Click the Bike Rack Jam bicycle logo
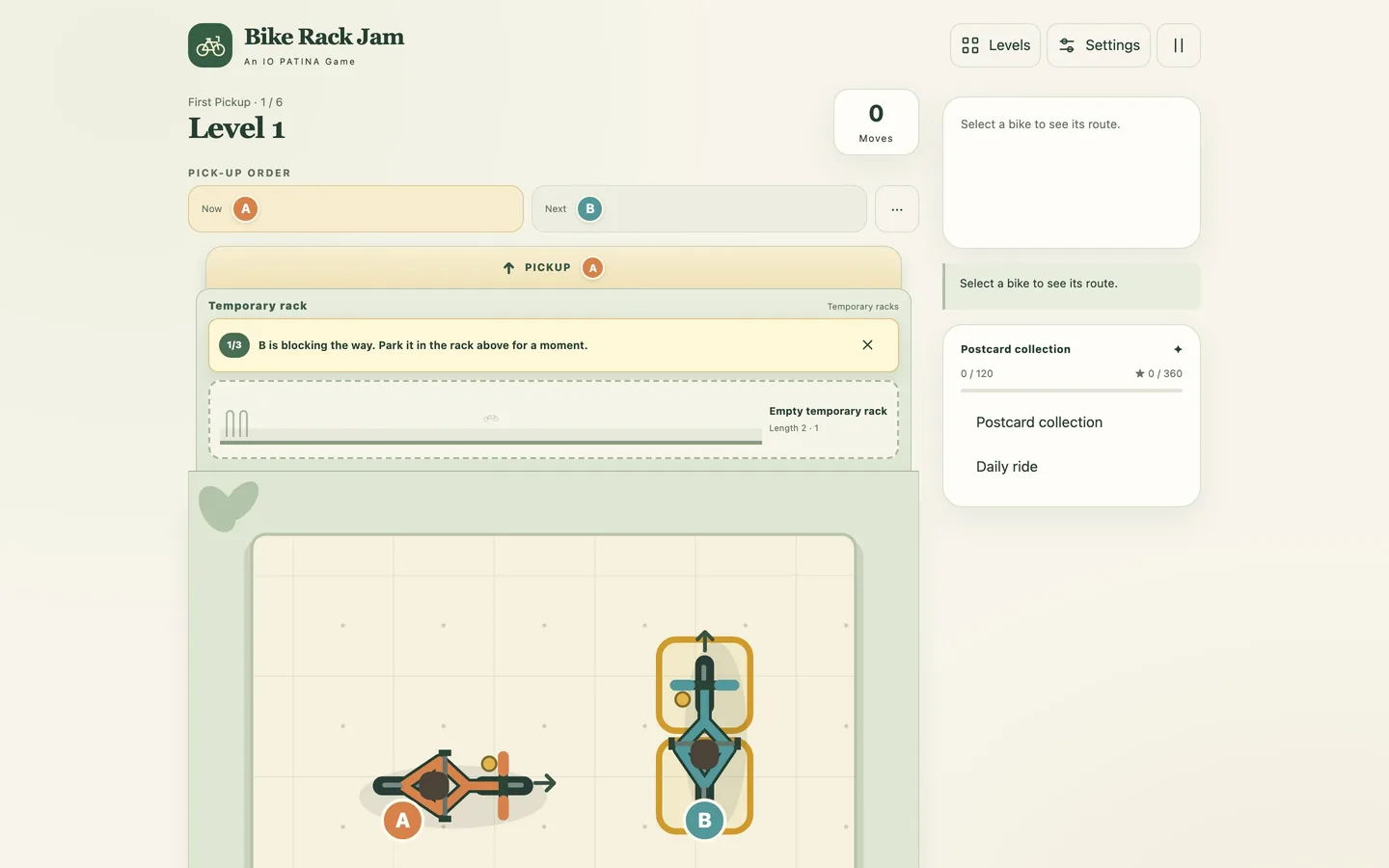The width and height of the screenshot is (1389, 868). (210, 45)
